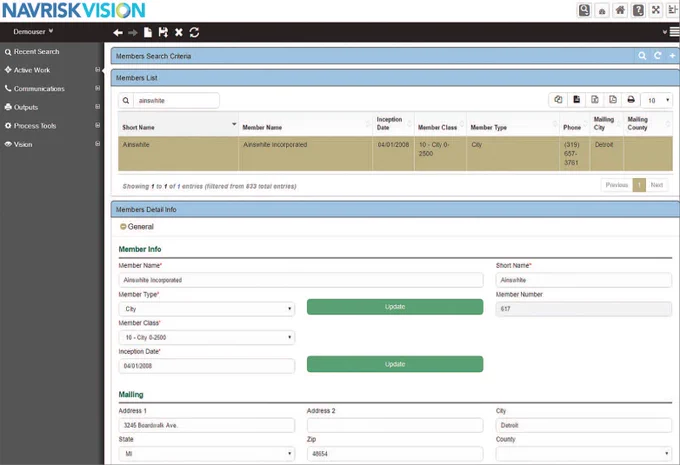Click the mailing City field showing Detroit

(584, 425)
